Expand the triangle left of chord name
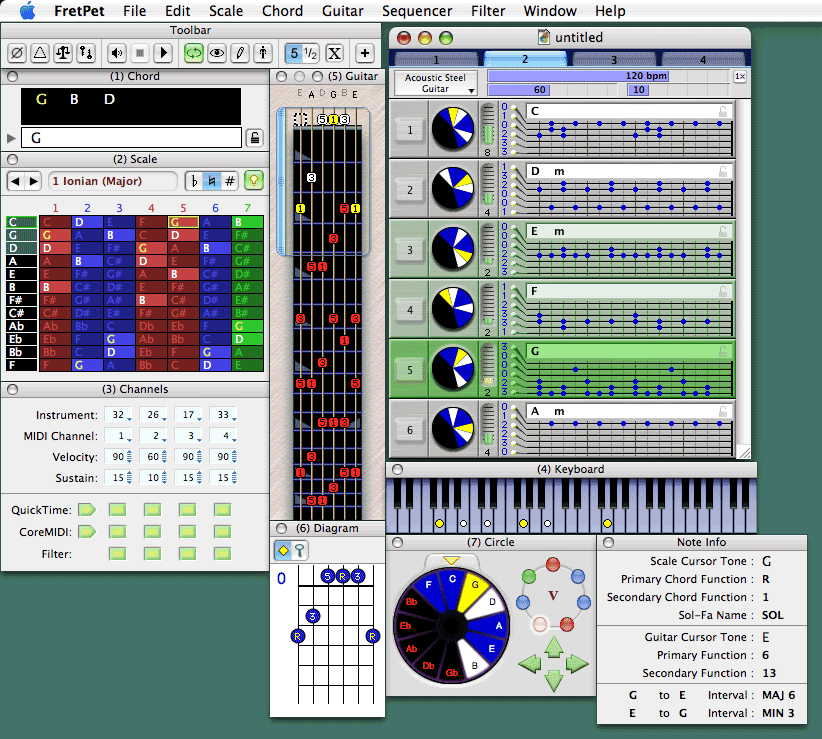Viewport: 822px width, 739px height. (x=12, y=138)
